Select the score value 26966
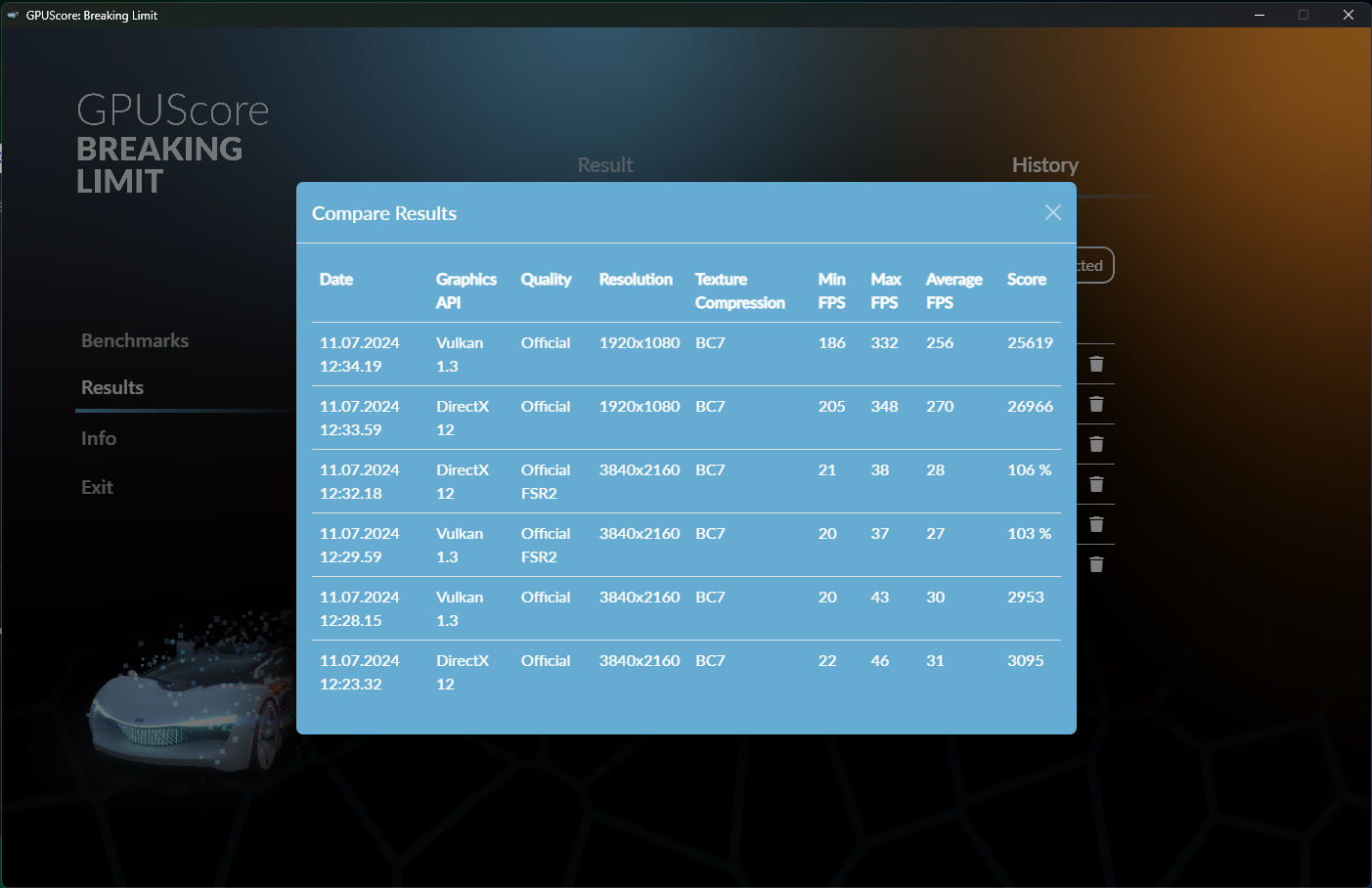 [x=1031, y=407]
